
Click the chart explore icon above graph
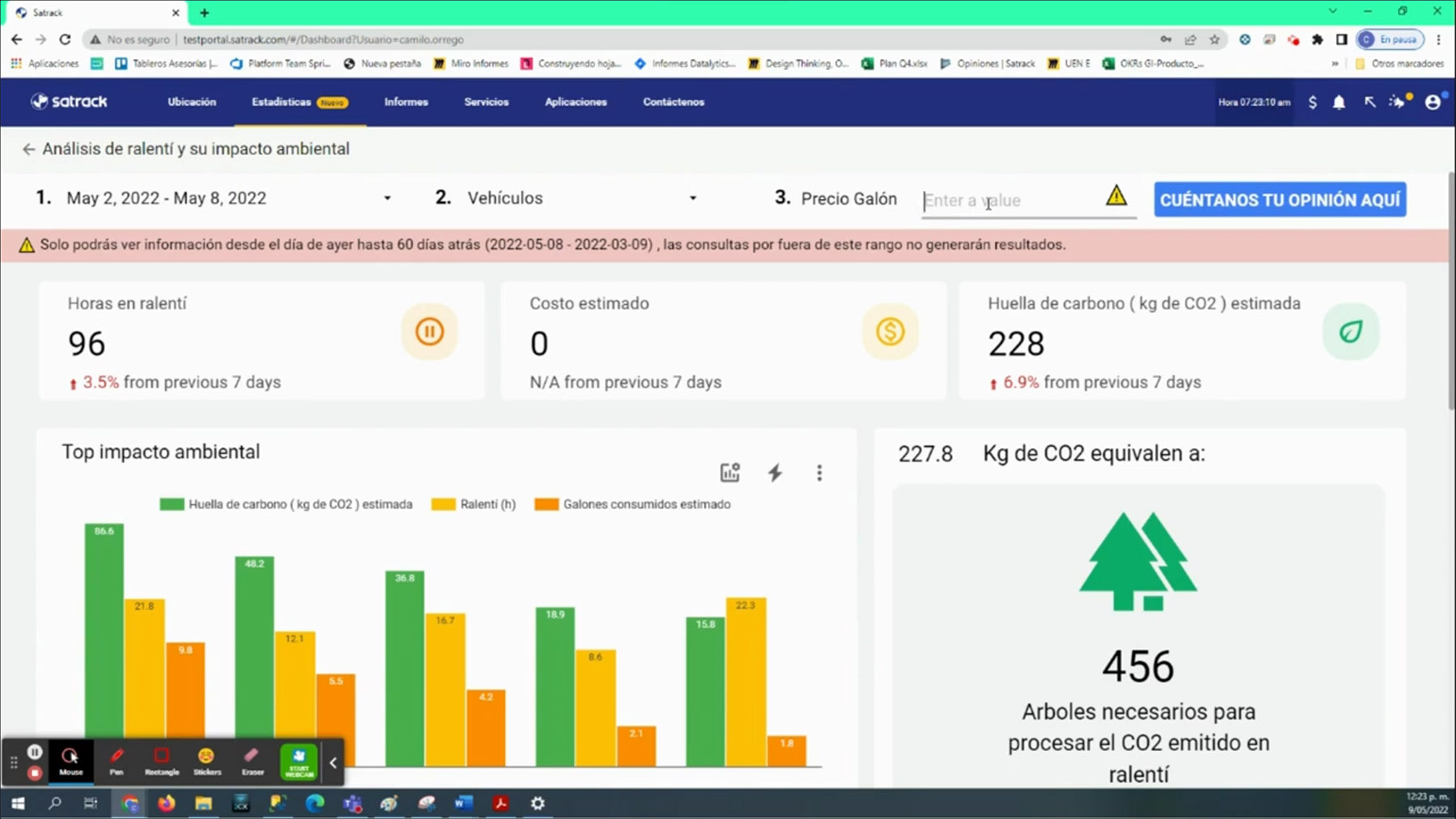pyautogui.click(x=730, y=473)
